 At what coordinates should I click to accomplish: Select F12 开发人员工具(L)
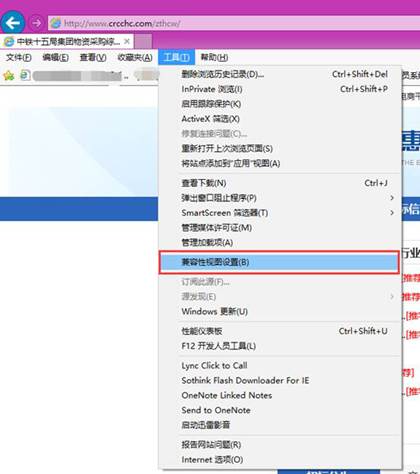(279, 346)
